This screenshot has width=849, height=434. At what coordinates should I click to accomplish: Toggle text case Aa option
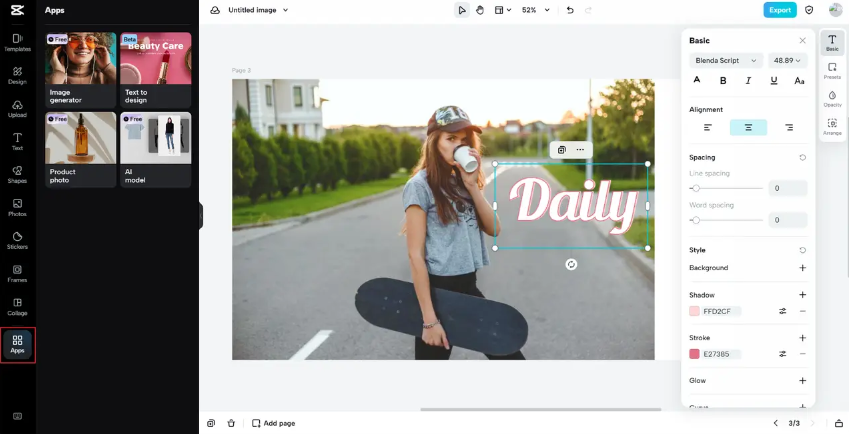click(x=799, y=80)
